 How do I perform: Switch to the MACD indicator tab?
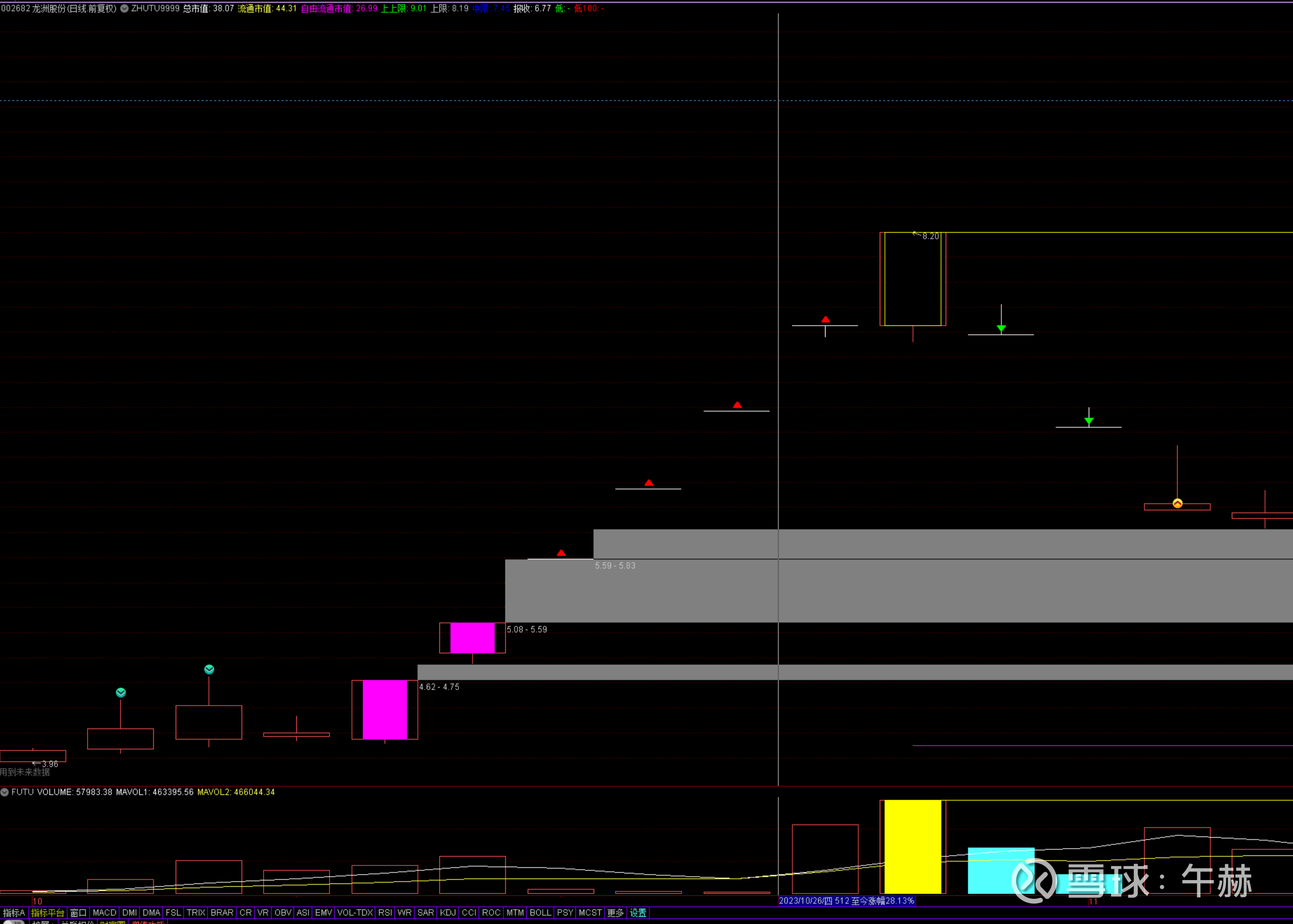104,913
